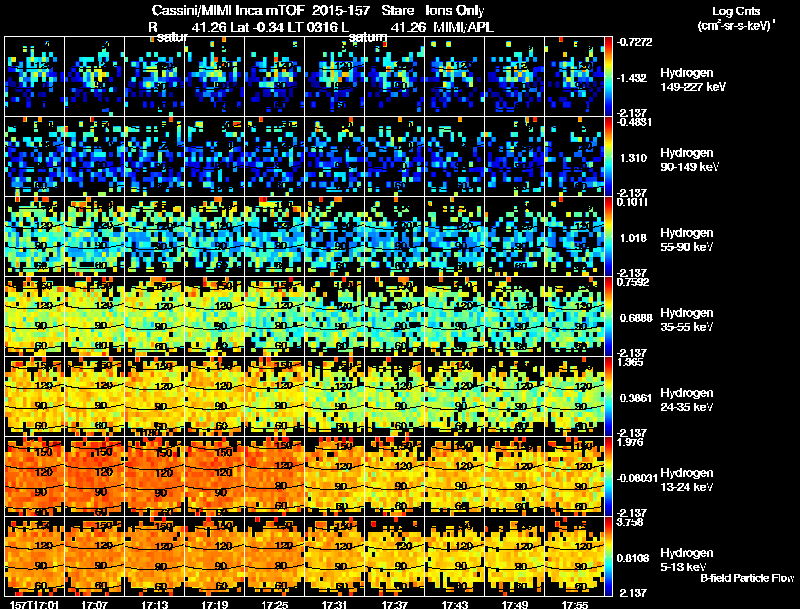Click the '-0.06031' color scale value
The height and width of the screenshot is (609, 800).
pyautogui.click(x=636, y=478)
